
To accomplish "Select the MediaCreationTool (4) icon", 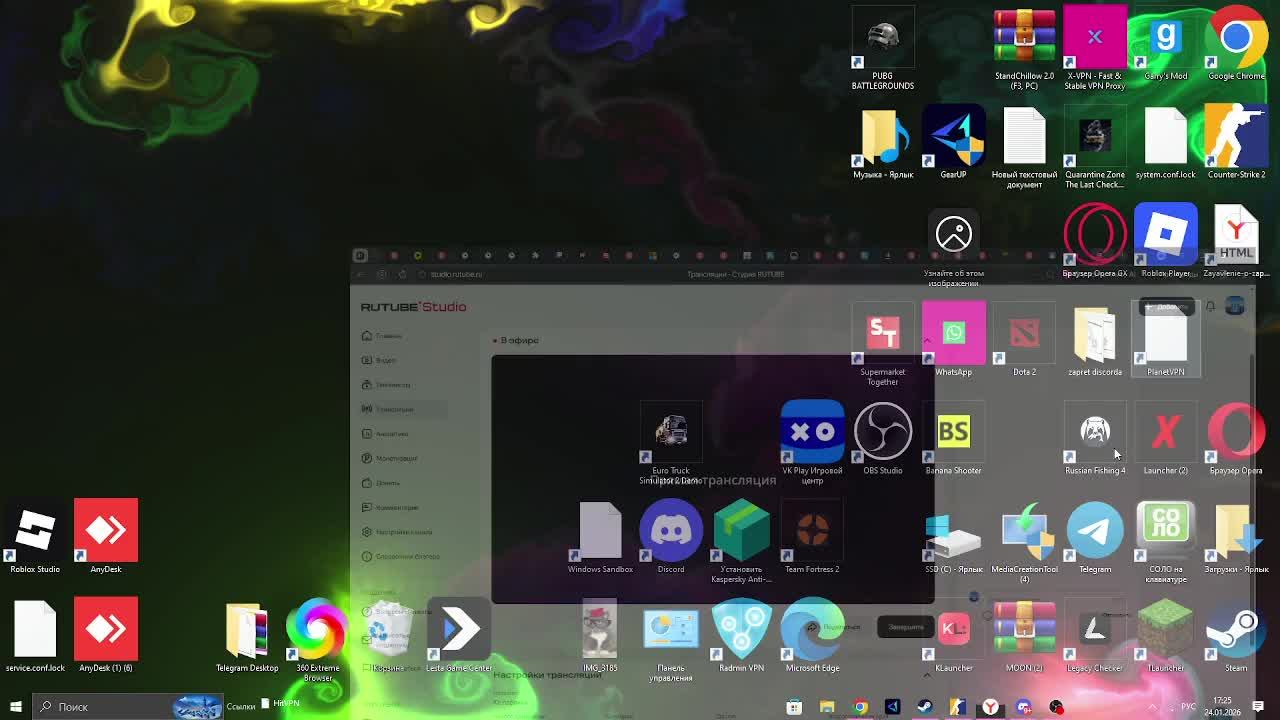I will pos(1024,530).
